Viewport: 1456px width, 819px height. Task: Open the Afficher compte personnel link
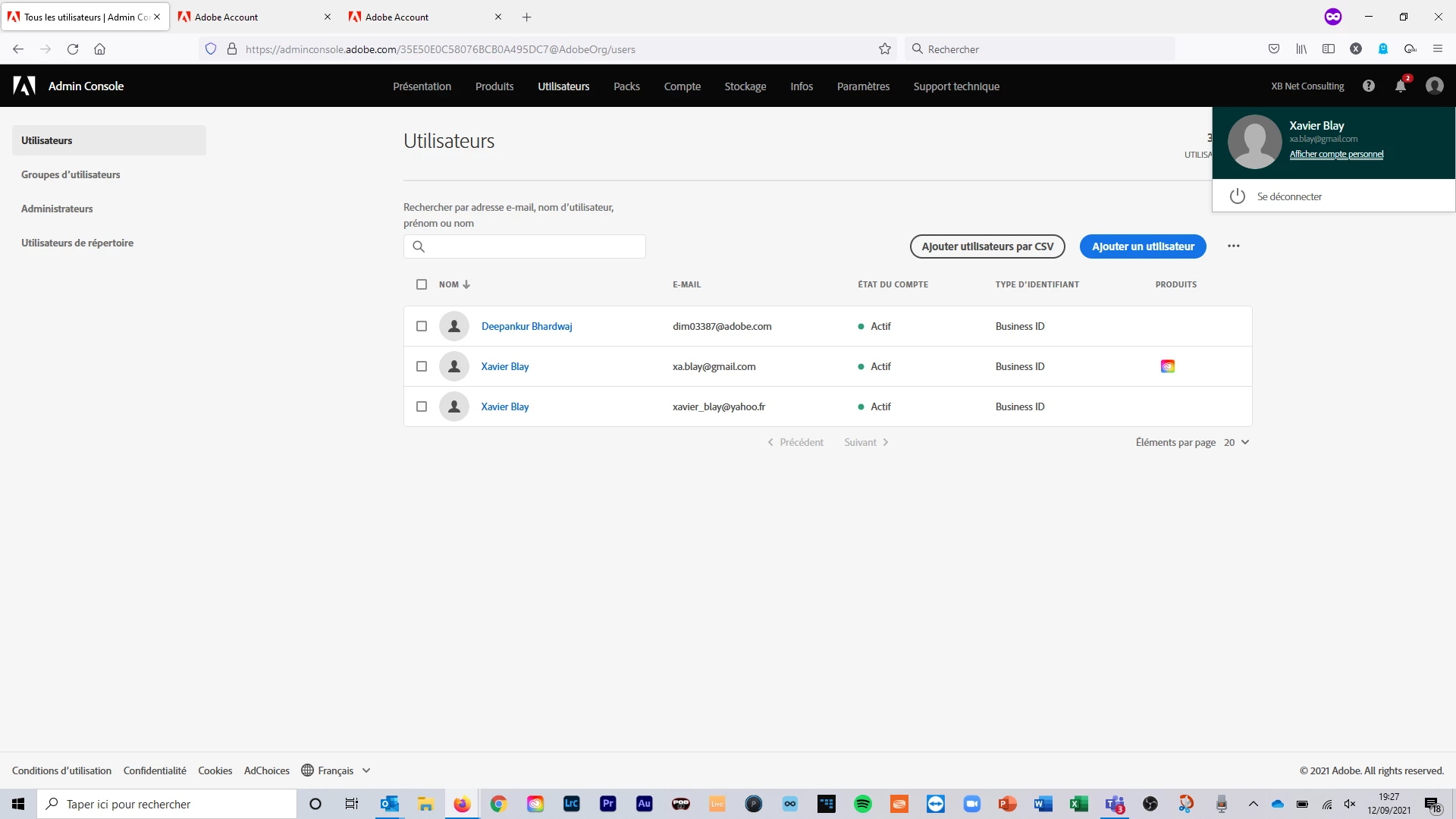pyautogui.click(x=1336, y=155)
